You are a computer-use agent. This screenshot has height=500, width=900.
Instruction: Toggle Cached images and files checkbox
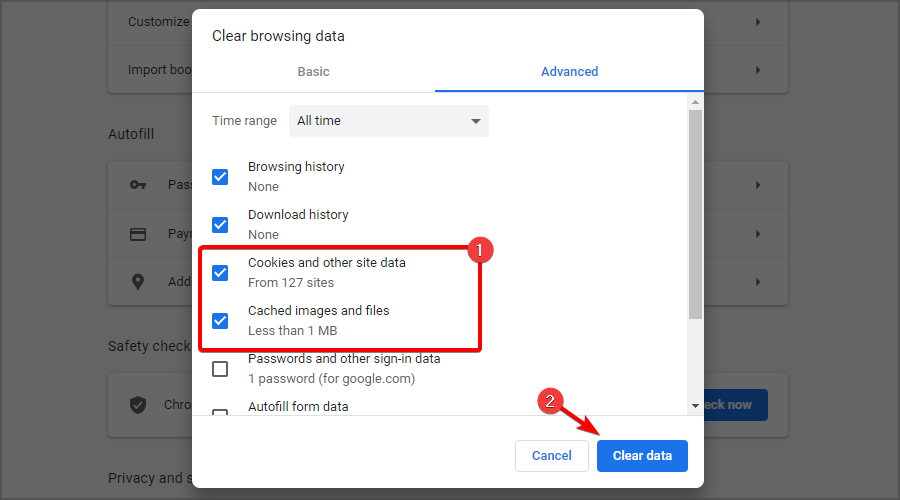pos(220,320)
